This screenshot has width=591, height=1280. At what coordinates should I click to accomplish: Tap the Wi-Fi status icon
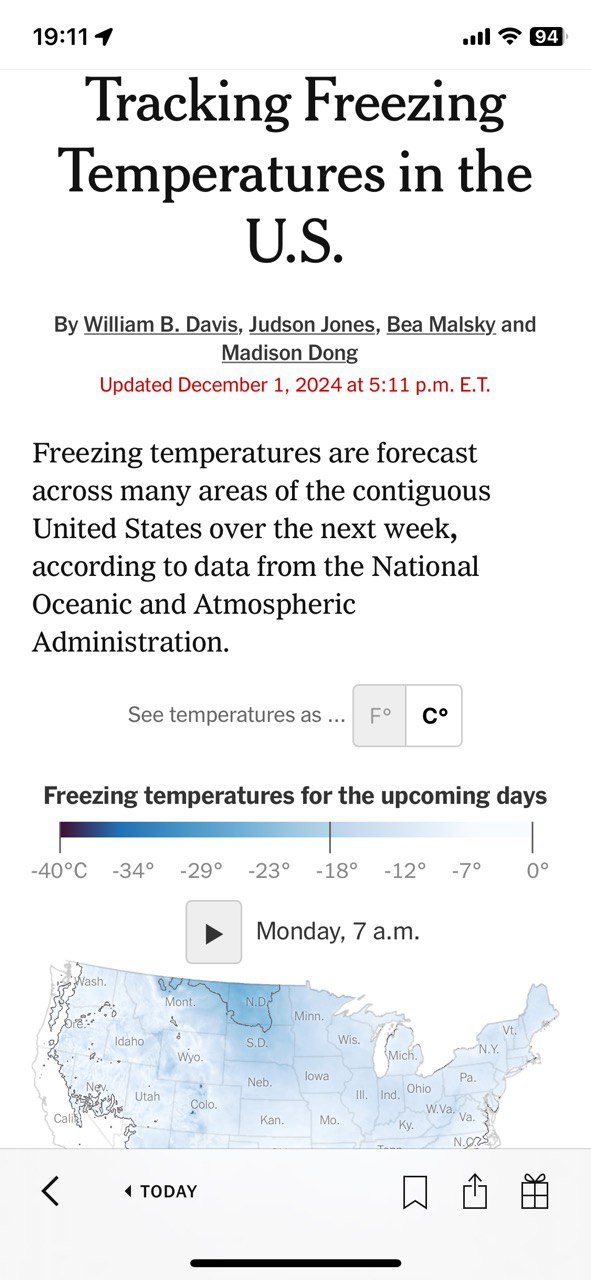pyautogui.click(x=510, y=37)
